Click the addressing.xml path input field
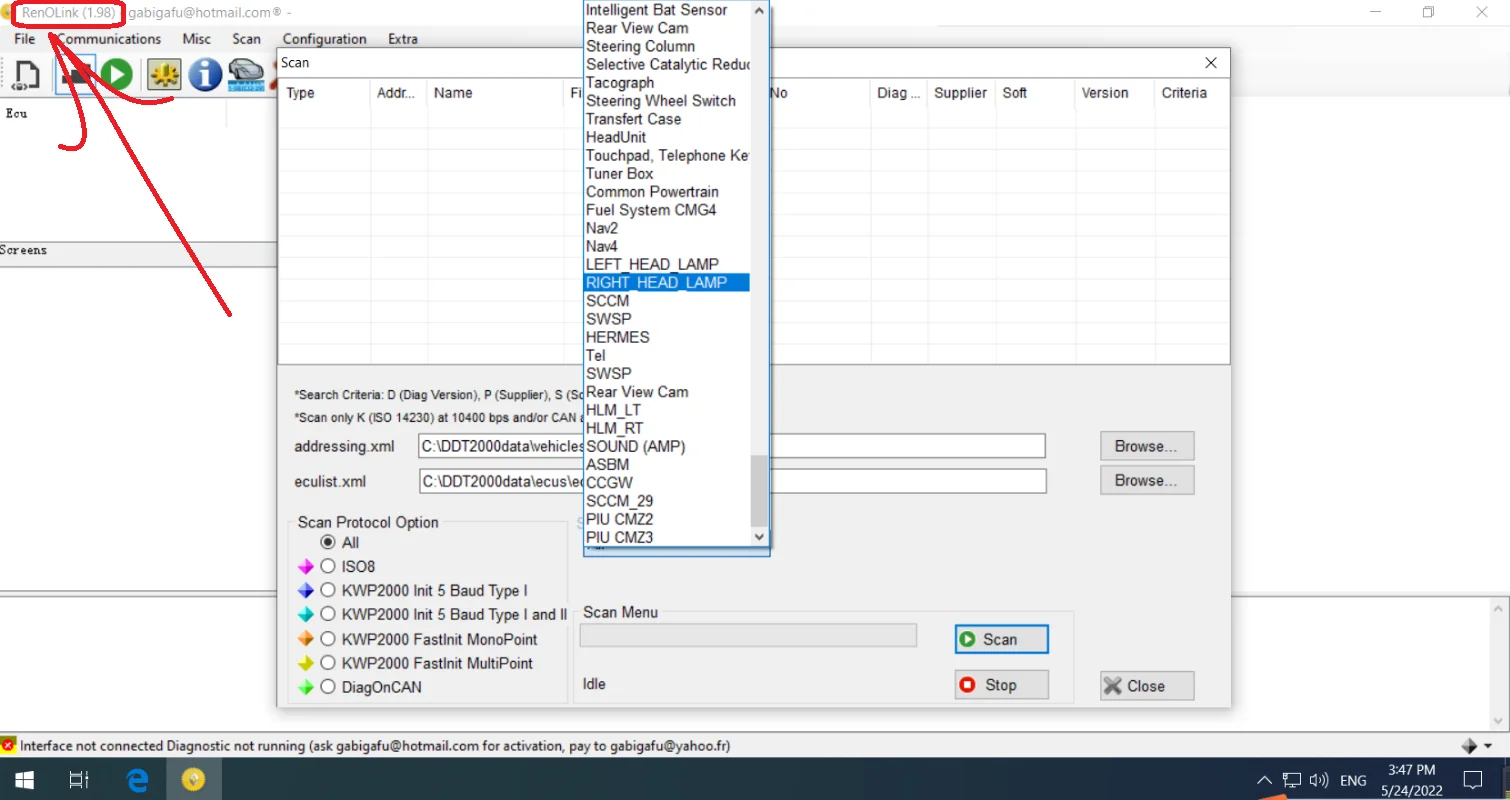 (732, 446)
